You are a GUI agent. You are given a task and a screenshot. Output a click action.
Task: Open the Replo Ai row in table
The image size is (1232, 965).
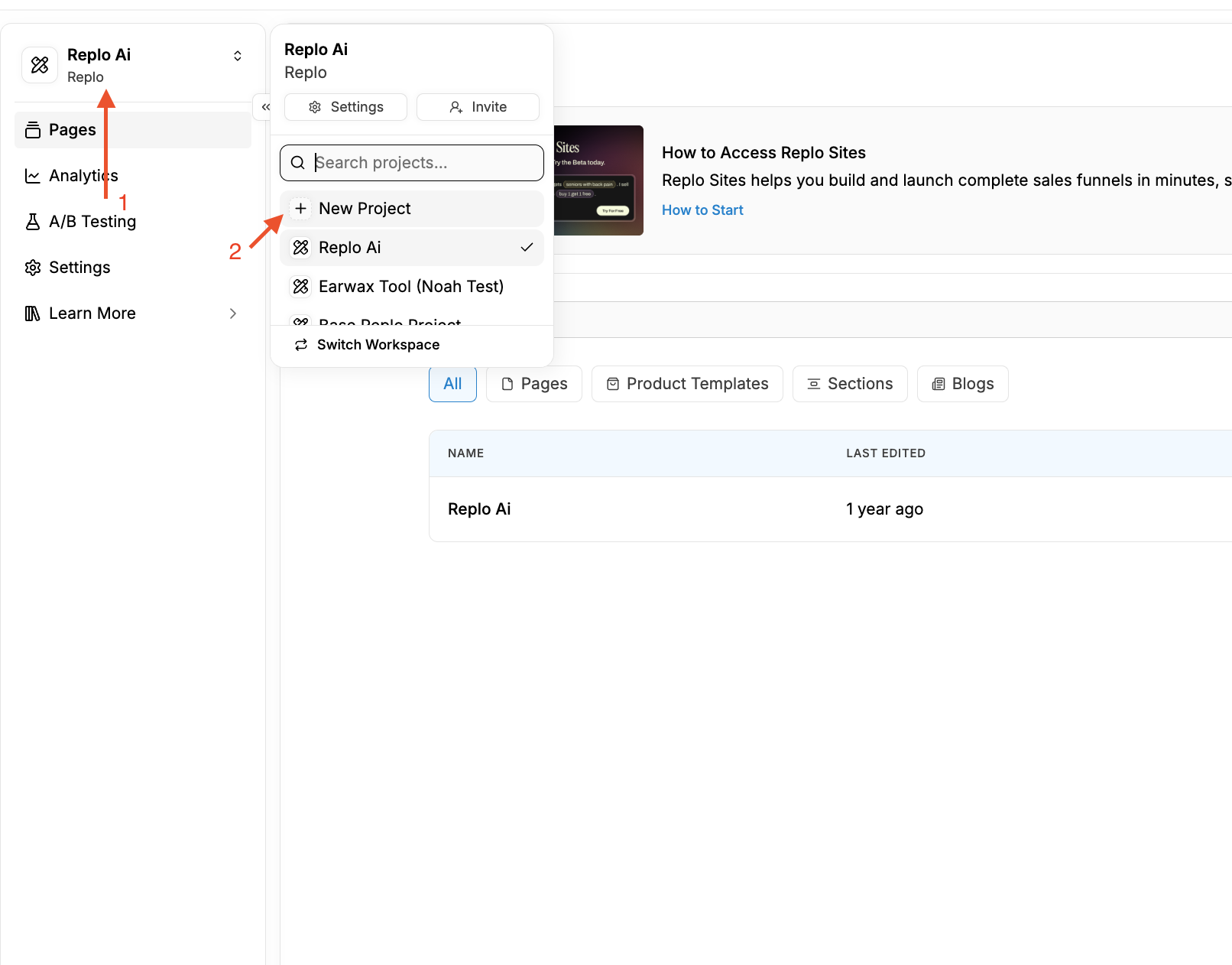[x=831, y=509]
